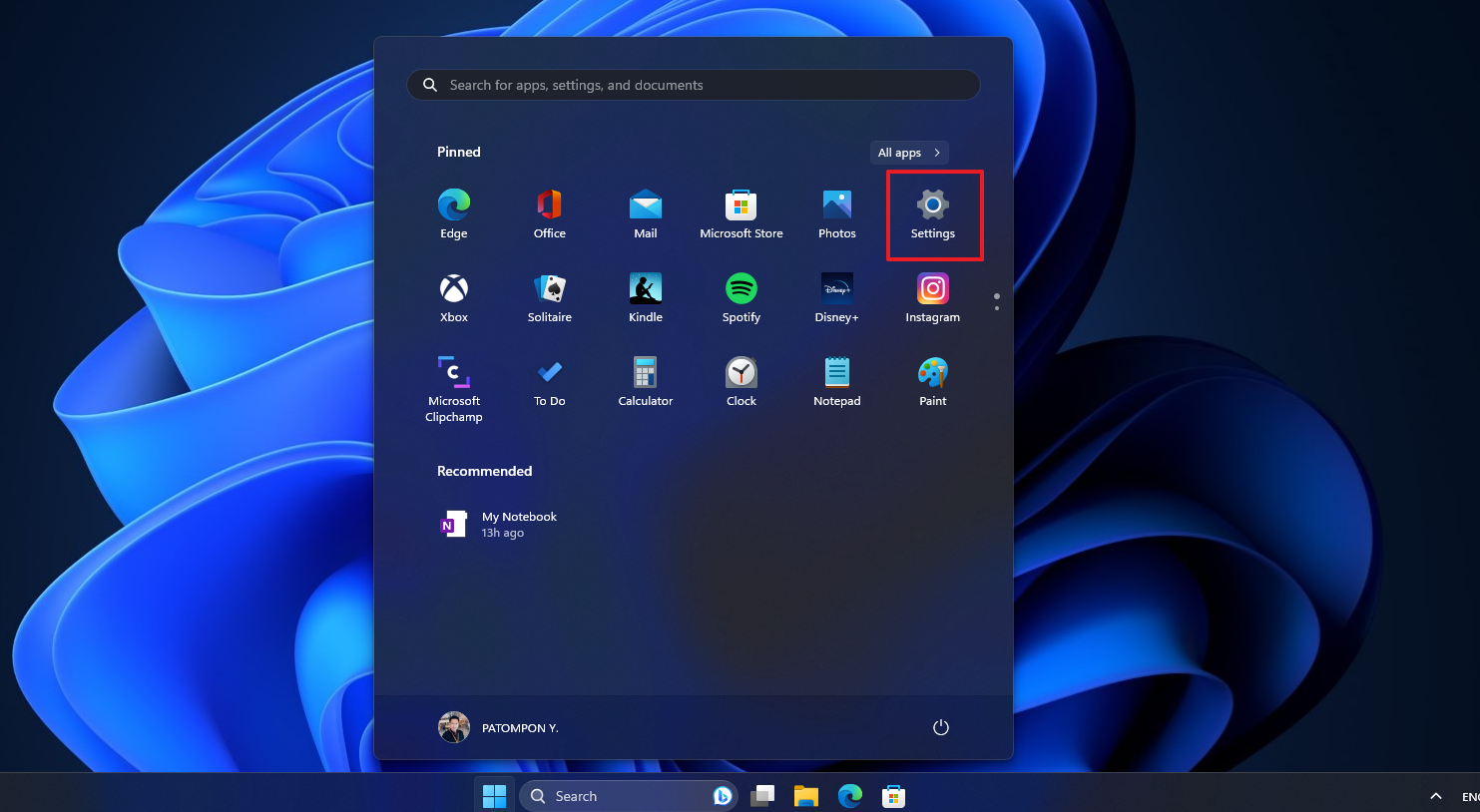
Task: Click the taskbar Search box
Action: coord(629,796)
